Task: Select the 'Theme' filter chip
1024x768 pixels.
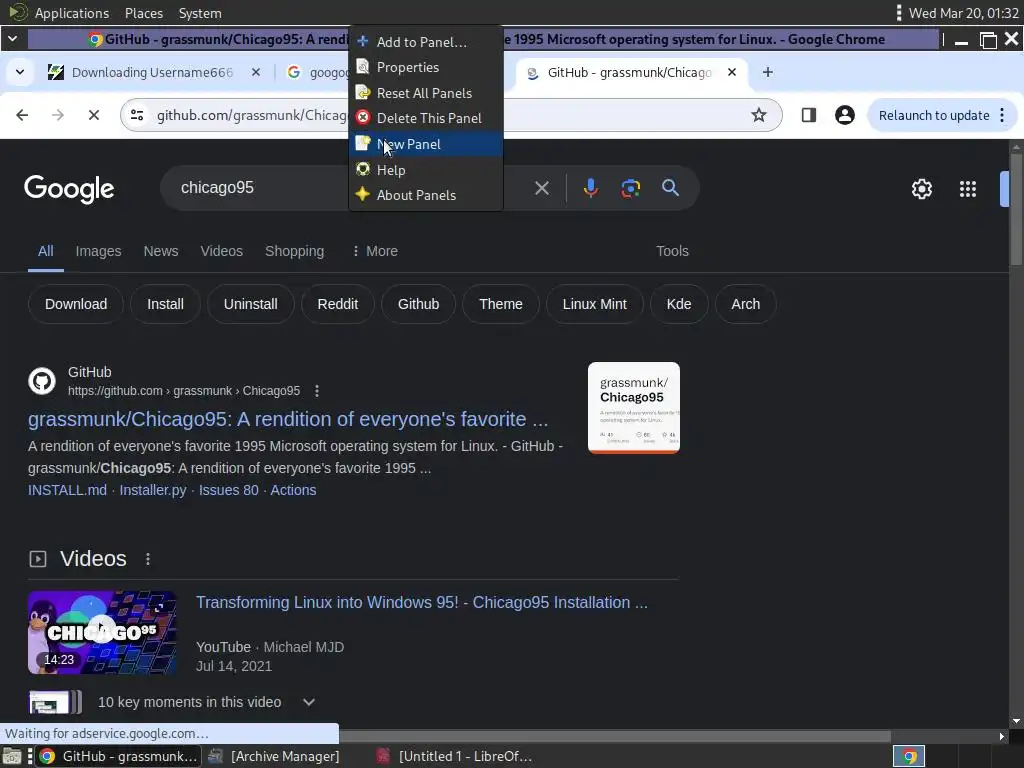Action: (501, 304)
